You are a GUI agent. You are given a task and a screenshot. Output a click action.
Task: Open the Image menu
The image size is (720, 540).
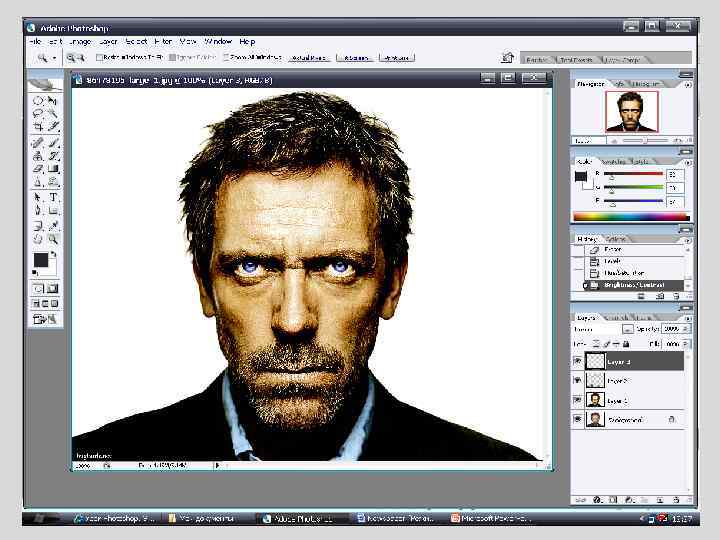pos(80,41)
